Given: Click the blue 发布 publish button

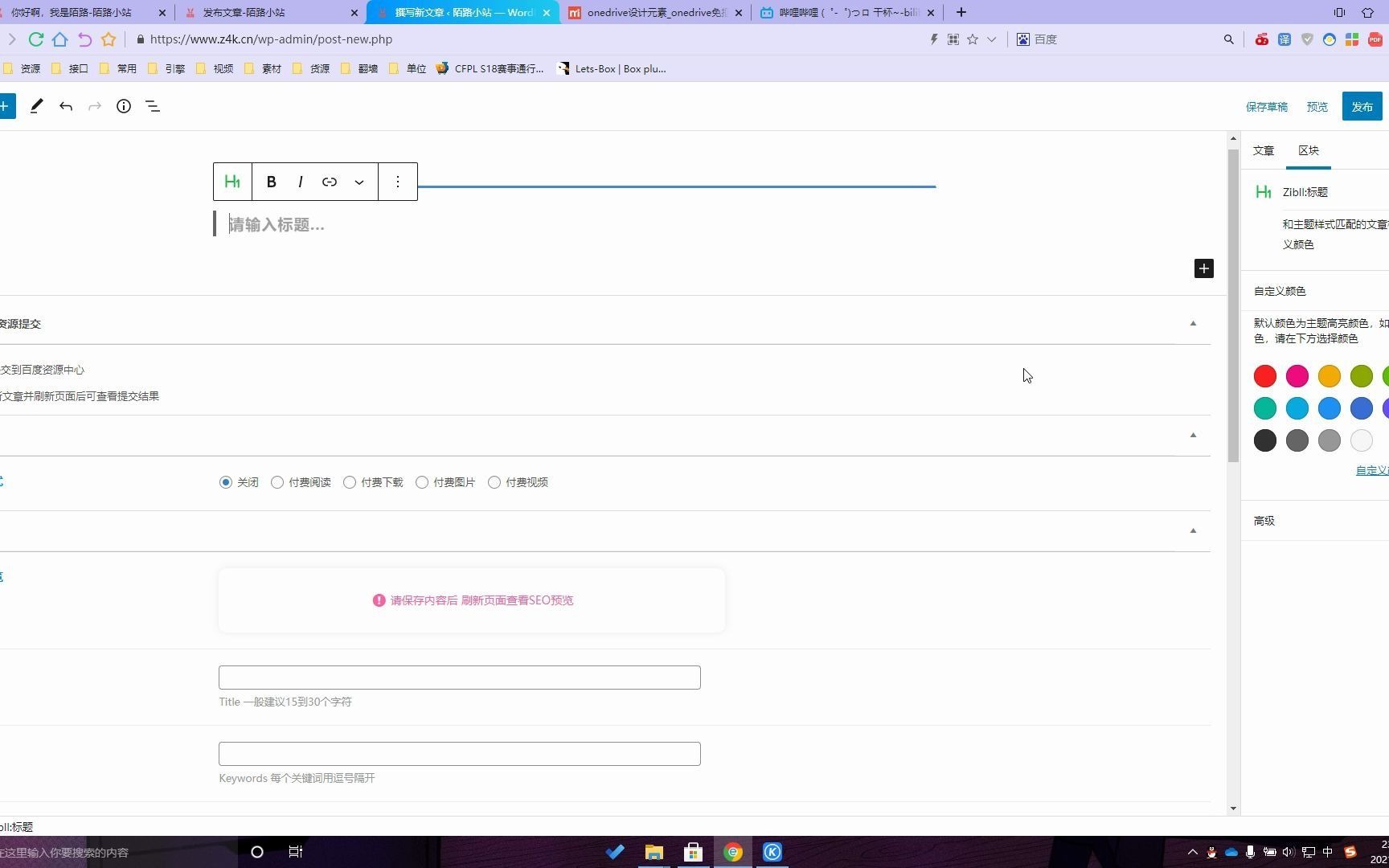Looking at the screenshot, I should click(x=1362, y=106).
